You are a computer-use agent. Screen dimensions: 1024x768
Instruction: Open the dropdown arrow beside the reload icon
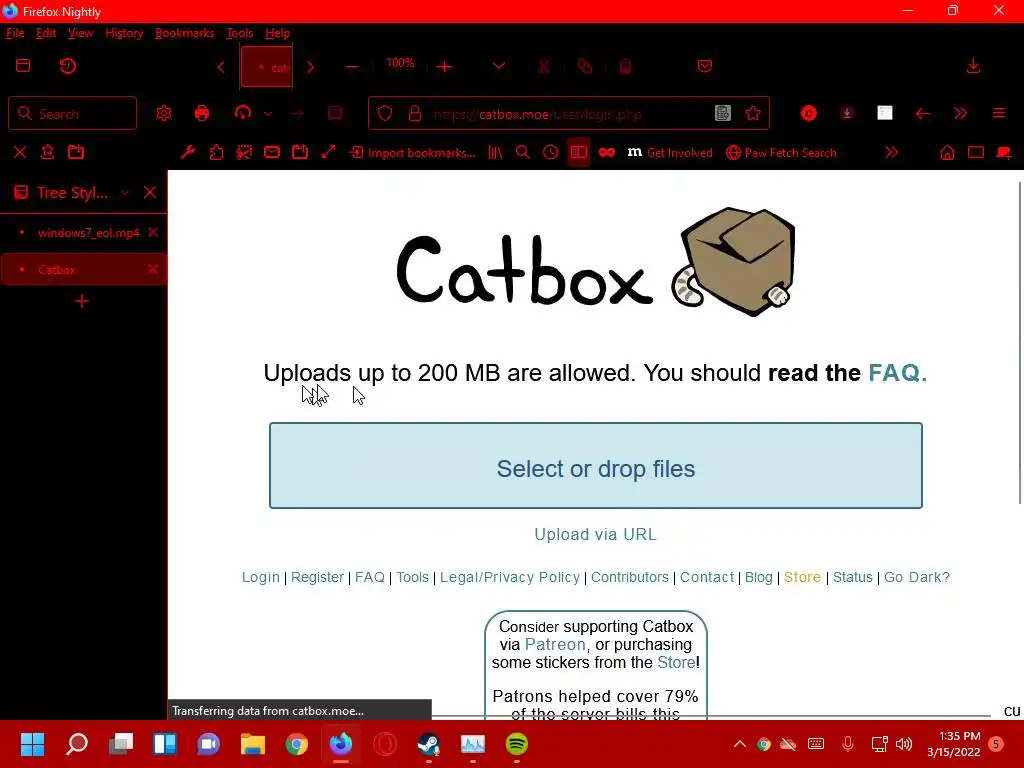point(268,114)
